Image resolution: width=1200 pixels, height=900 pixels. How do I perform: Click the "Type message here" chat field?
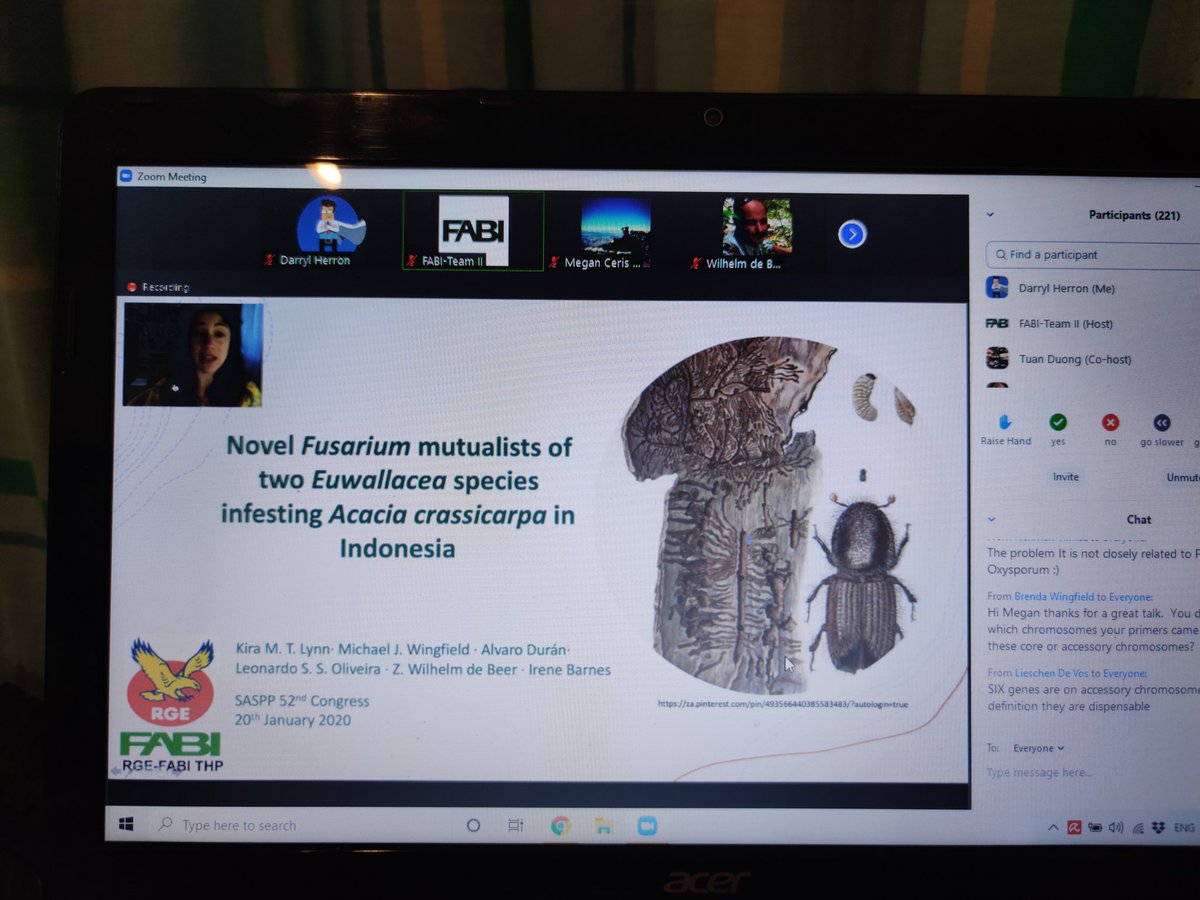click(x=1040, y=773)
